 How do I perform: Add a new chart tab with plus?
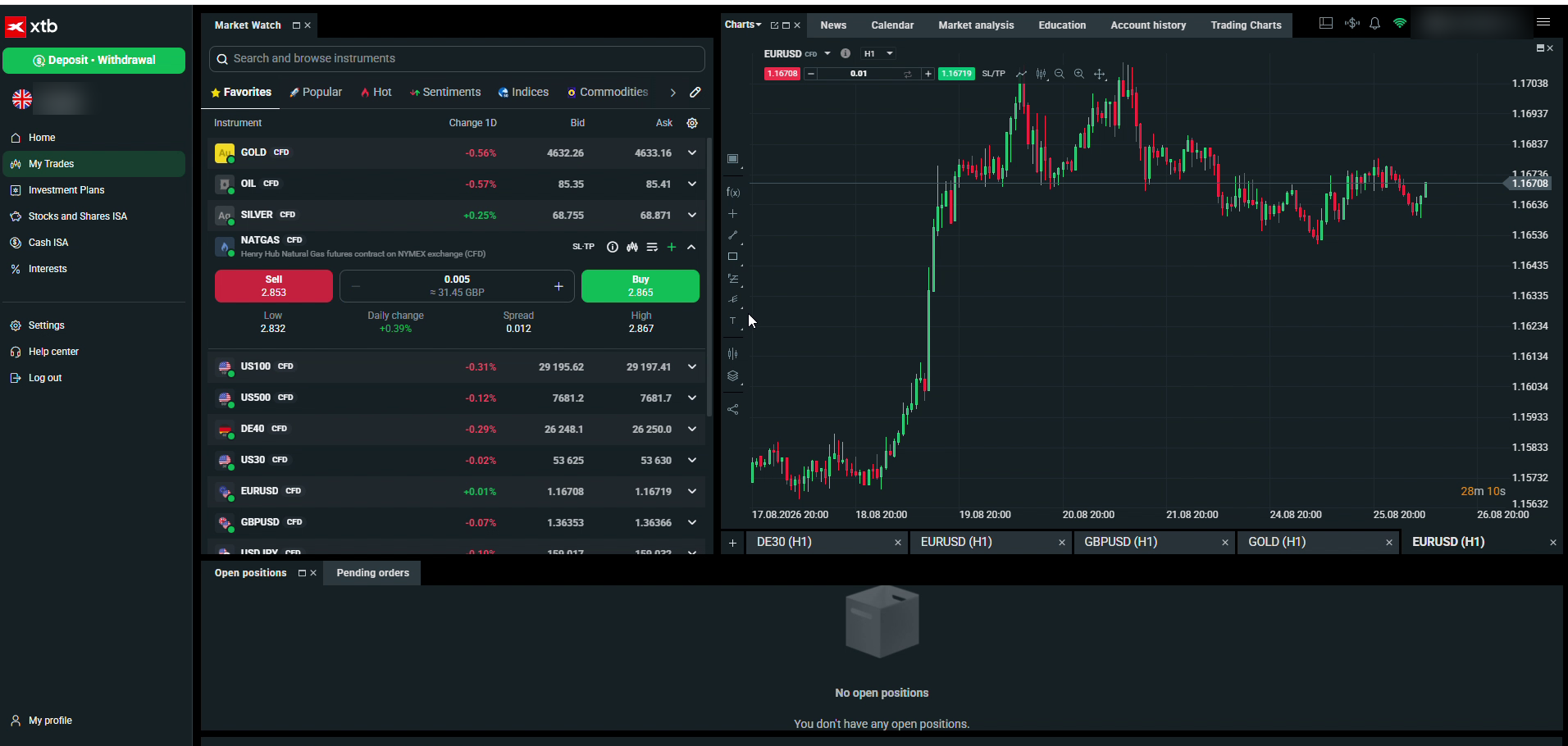point(732,543)
